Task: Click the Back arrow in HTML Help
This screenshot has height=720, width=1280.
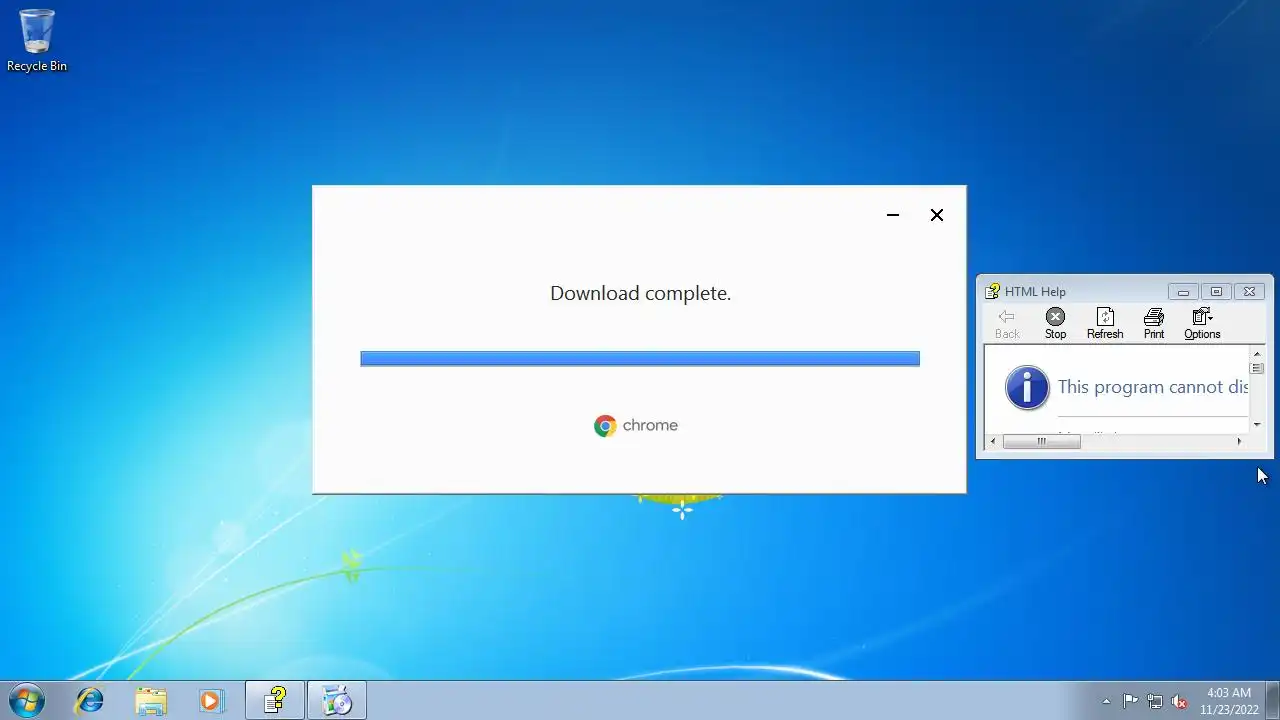Action: (x=1007, y=324)
